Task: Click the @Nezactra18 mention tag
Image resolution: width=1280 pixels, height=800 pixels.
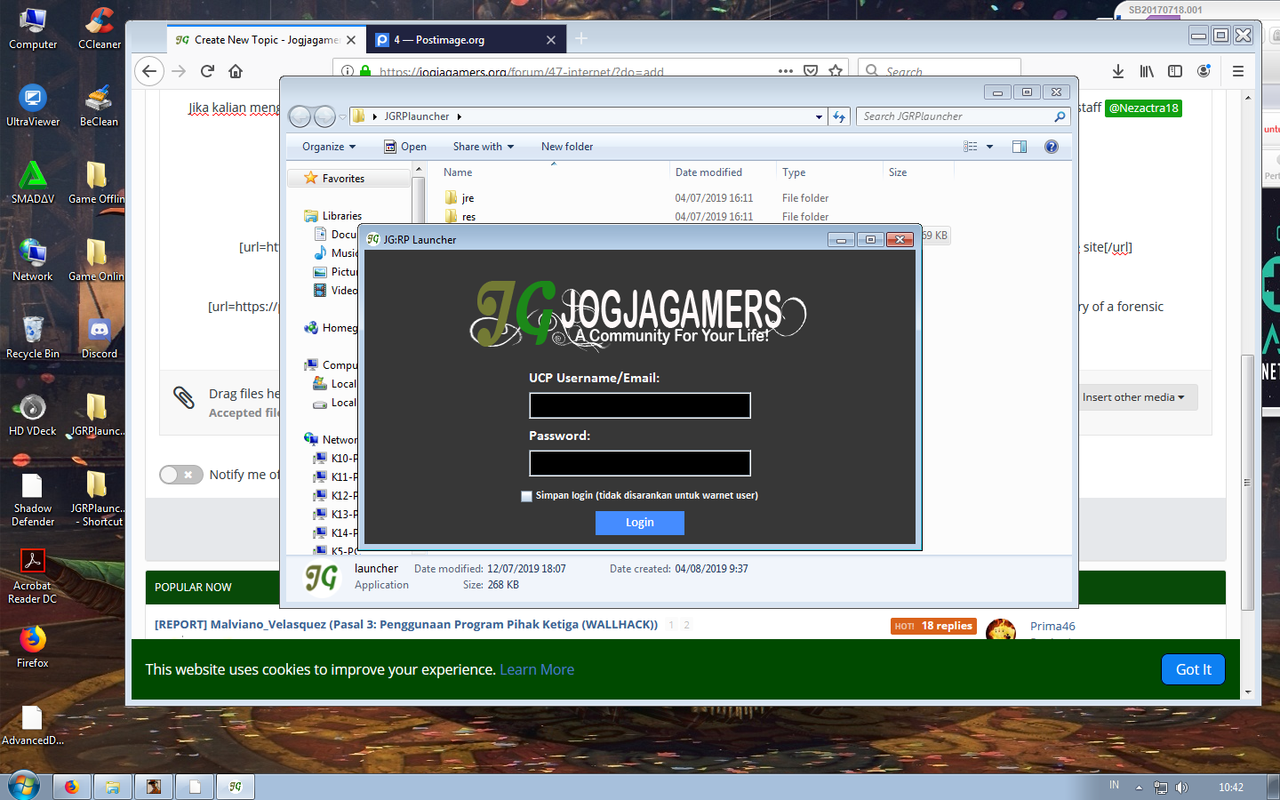Action: (1143, 108)
